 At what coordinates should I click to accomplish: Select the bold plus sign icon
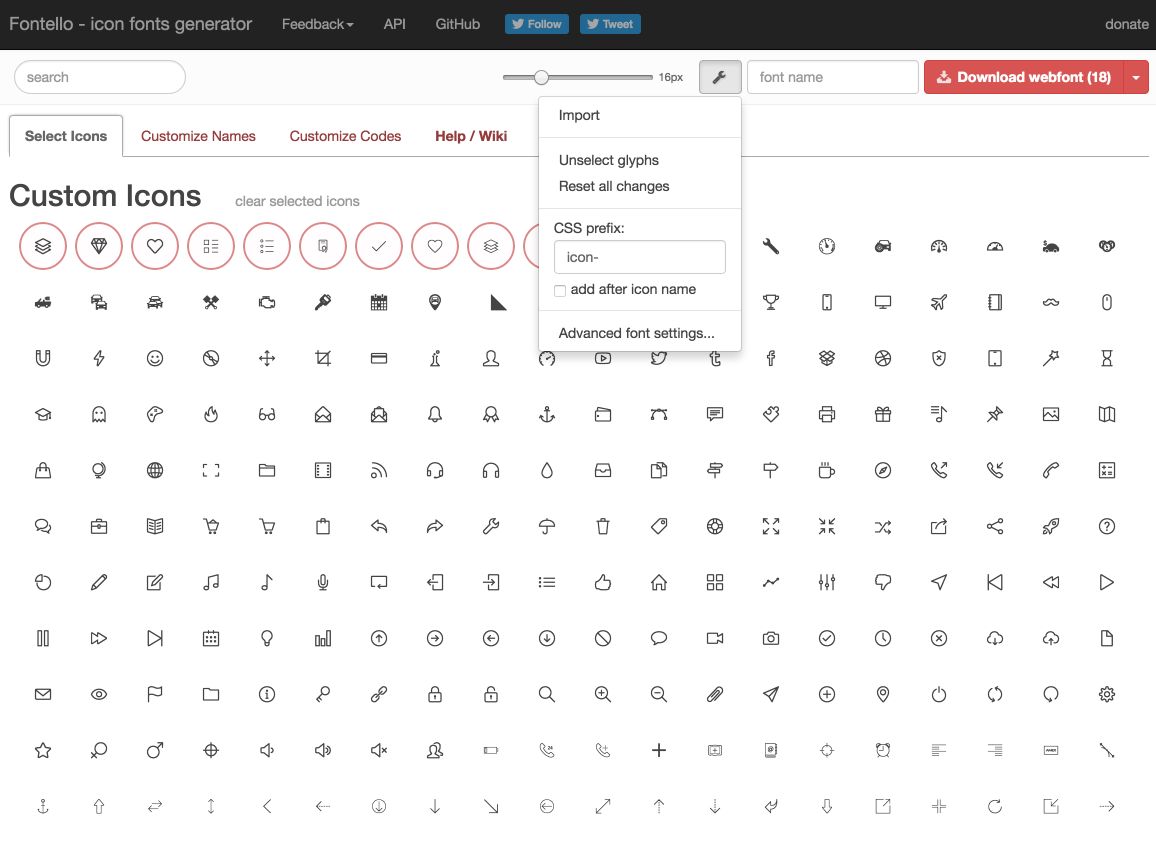coord(659,750)
